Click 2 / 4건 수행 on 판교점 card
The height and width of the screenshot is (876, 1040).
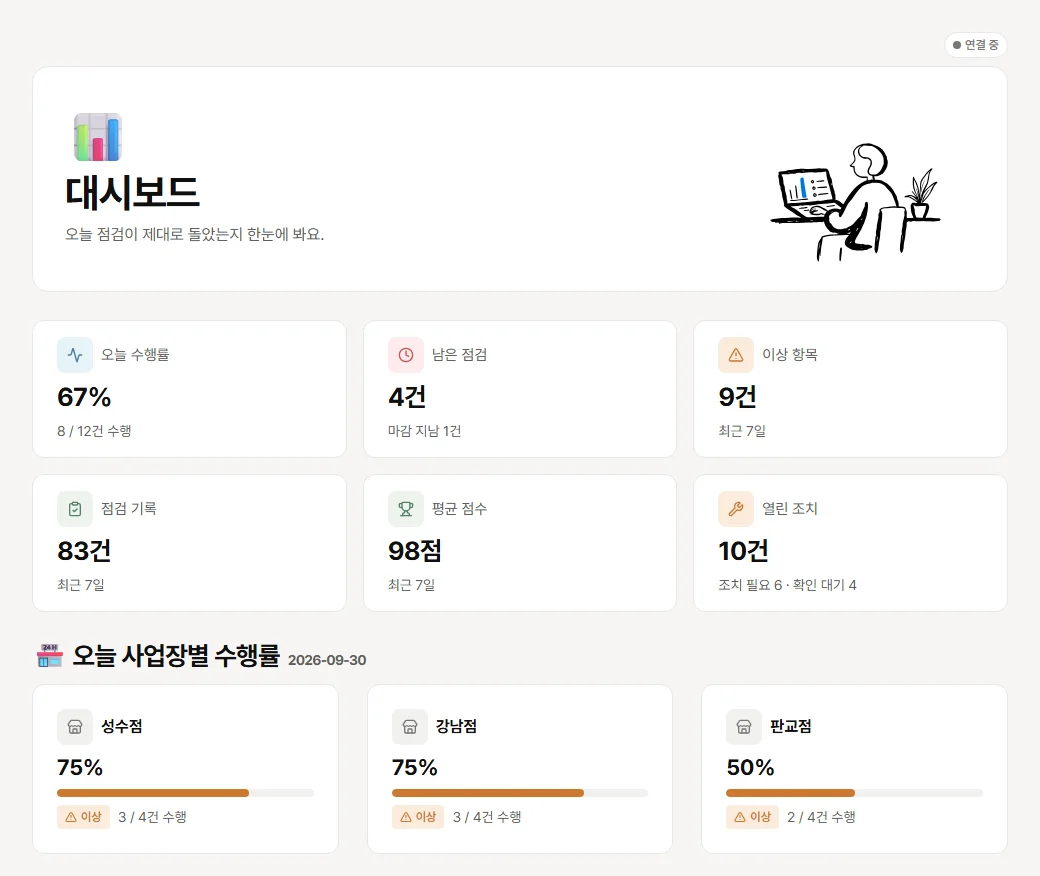[x=821, y=817]
